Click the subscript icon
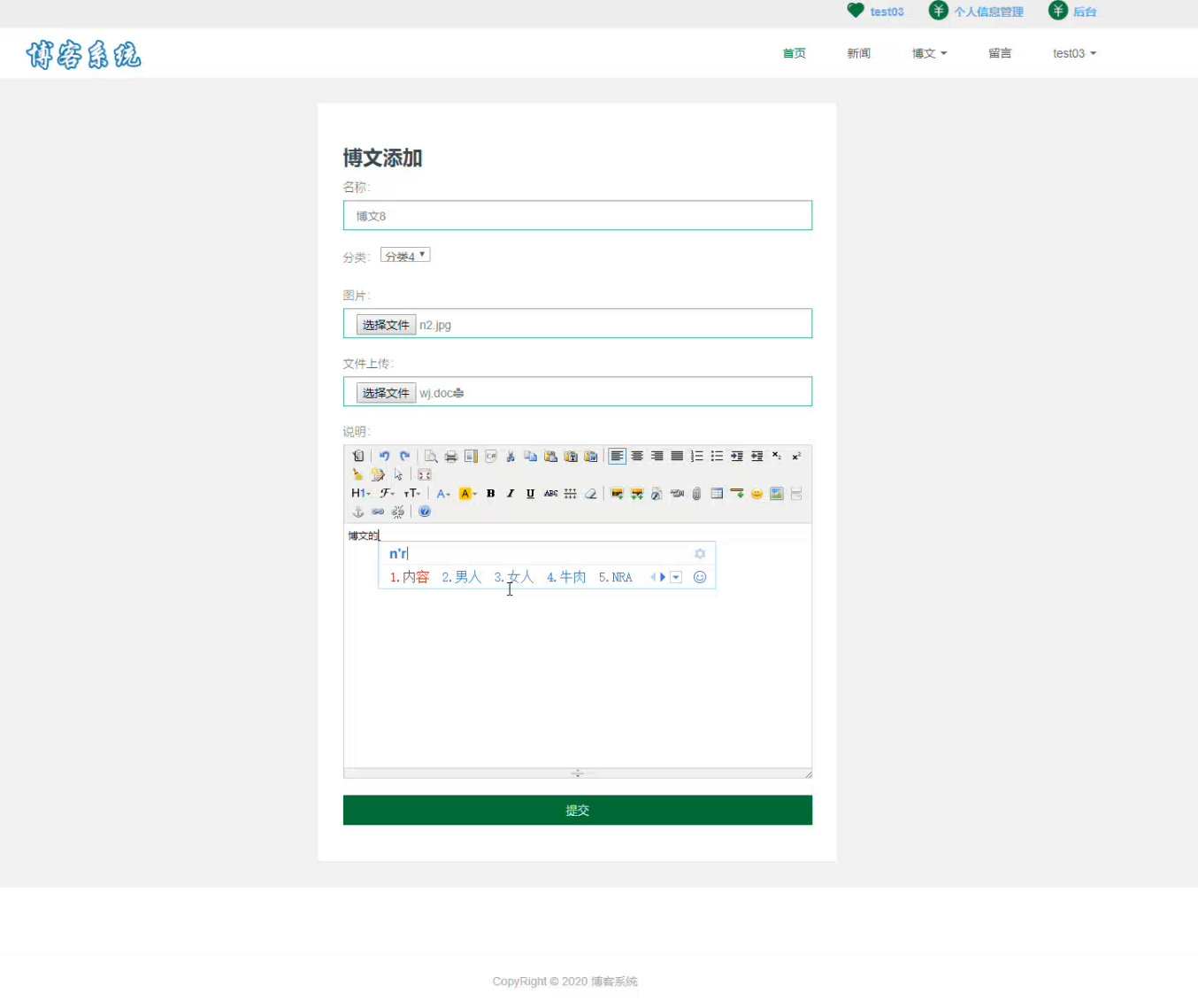 pyautogui.click(x=776, y=456)
